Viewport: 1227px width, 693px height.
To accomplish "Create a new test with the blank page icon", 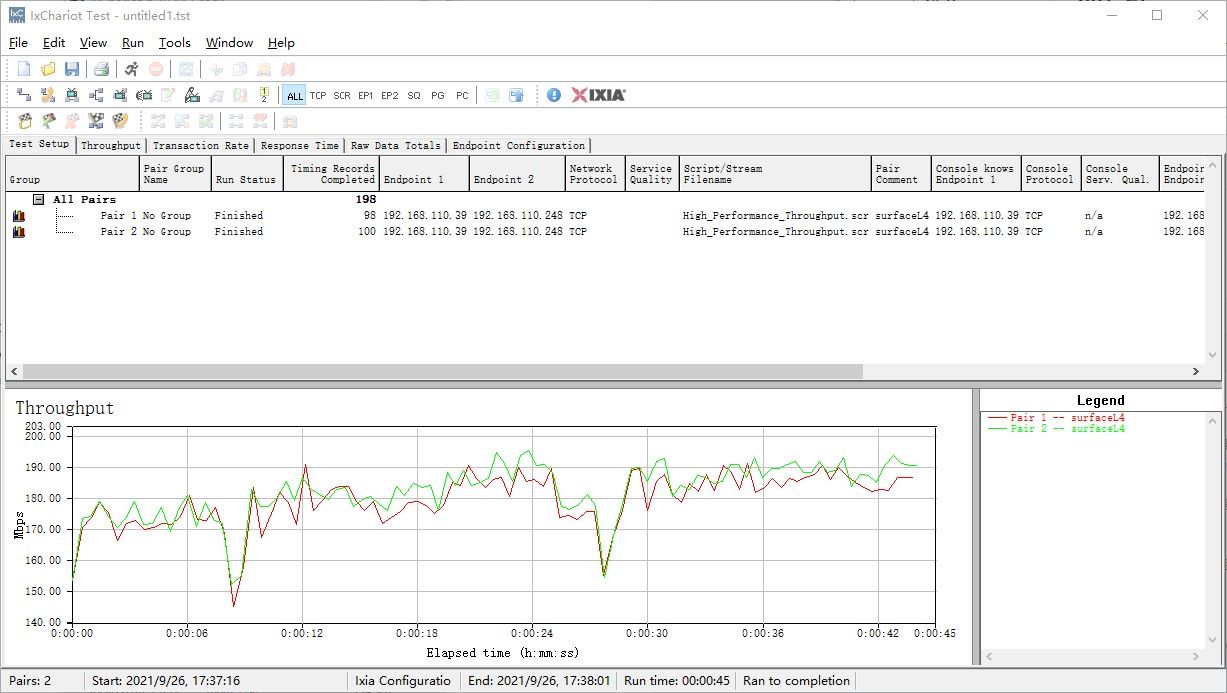I will [x=24, y=69].
